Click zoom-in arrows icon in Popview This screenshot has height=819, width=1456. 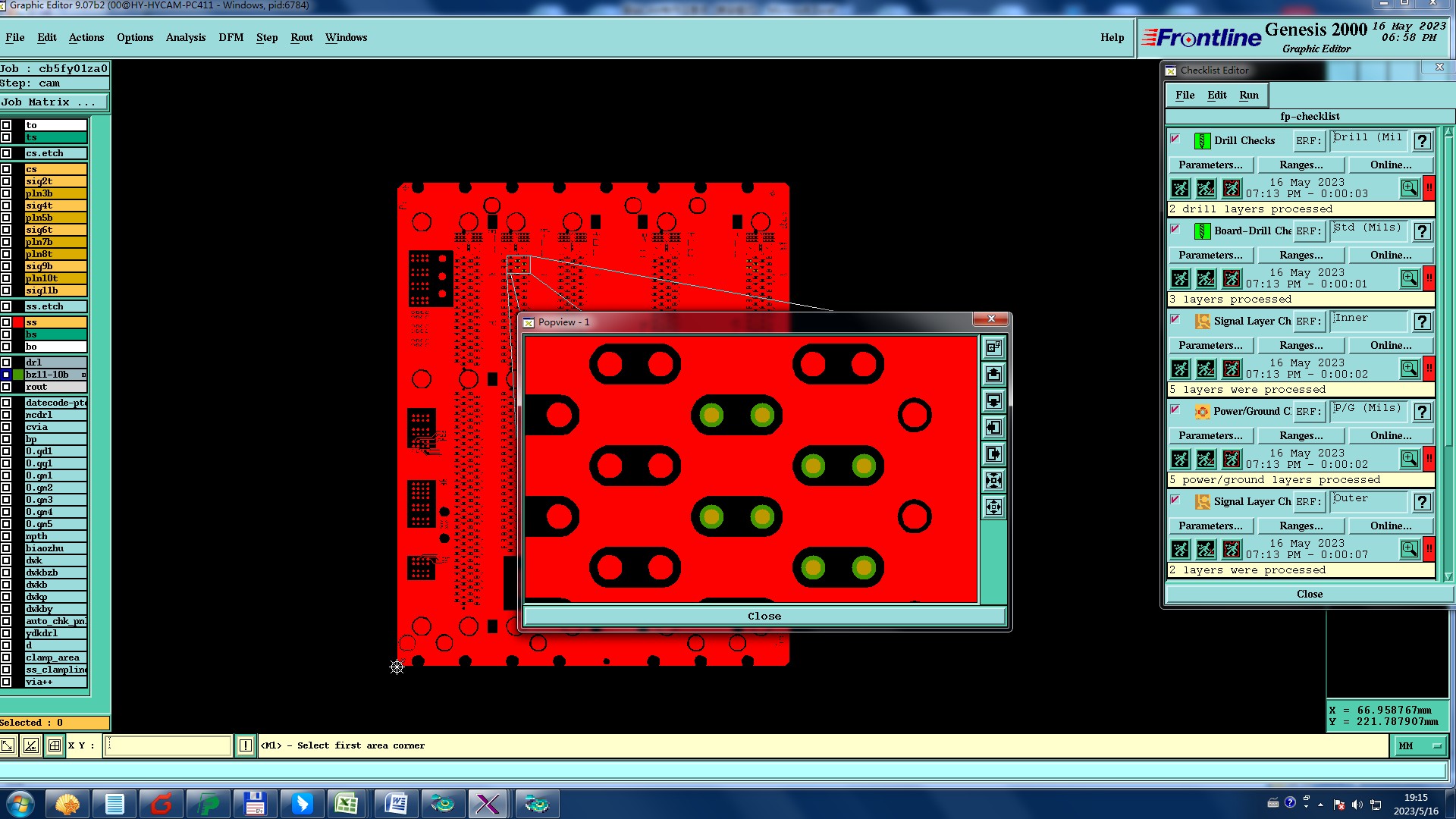click(993, 481)
